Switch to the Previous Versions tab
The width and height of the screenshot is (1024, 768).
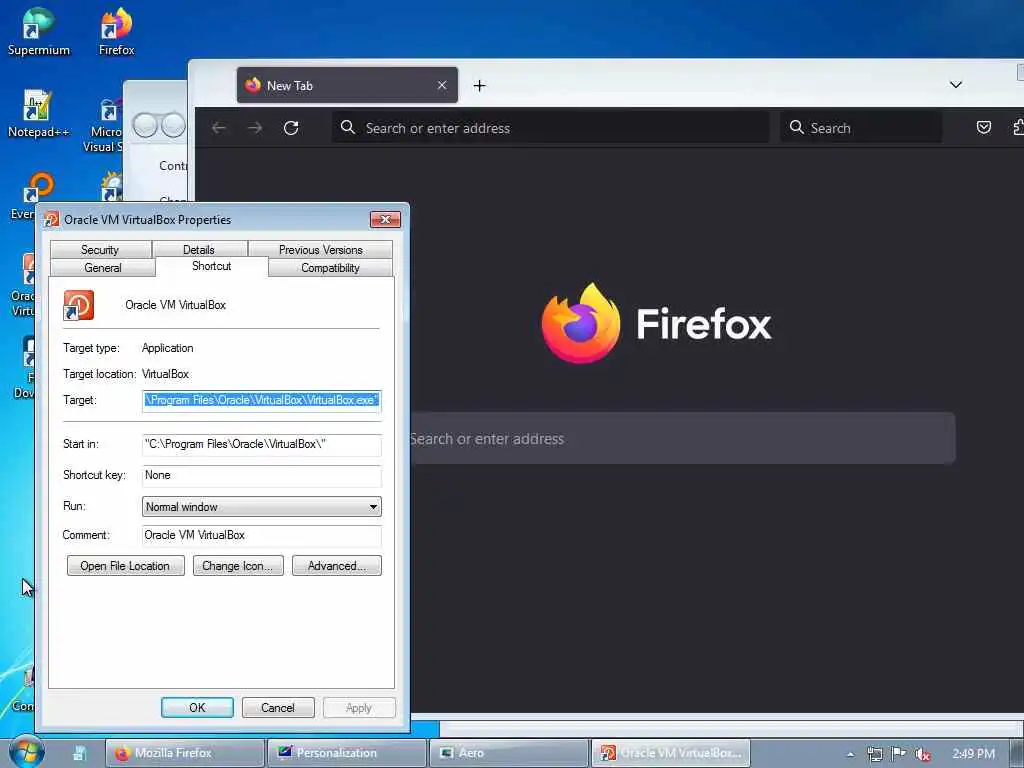click(x=320, y=249)
